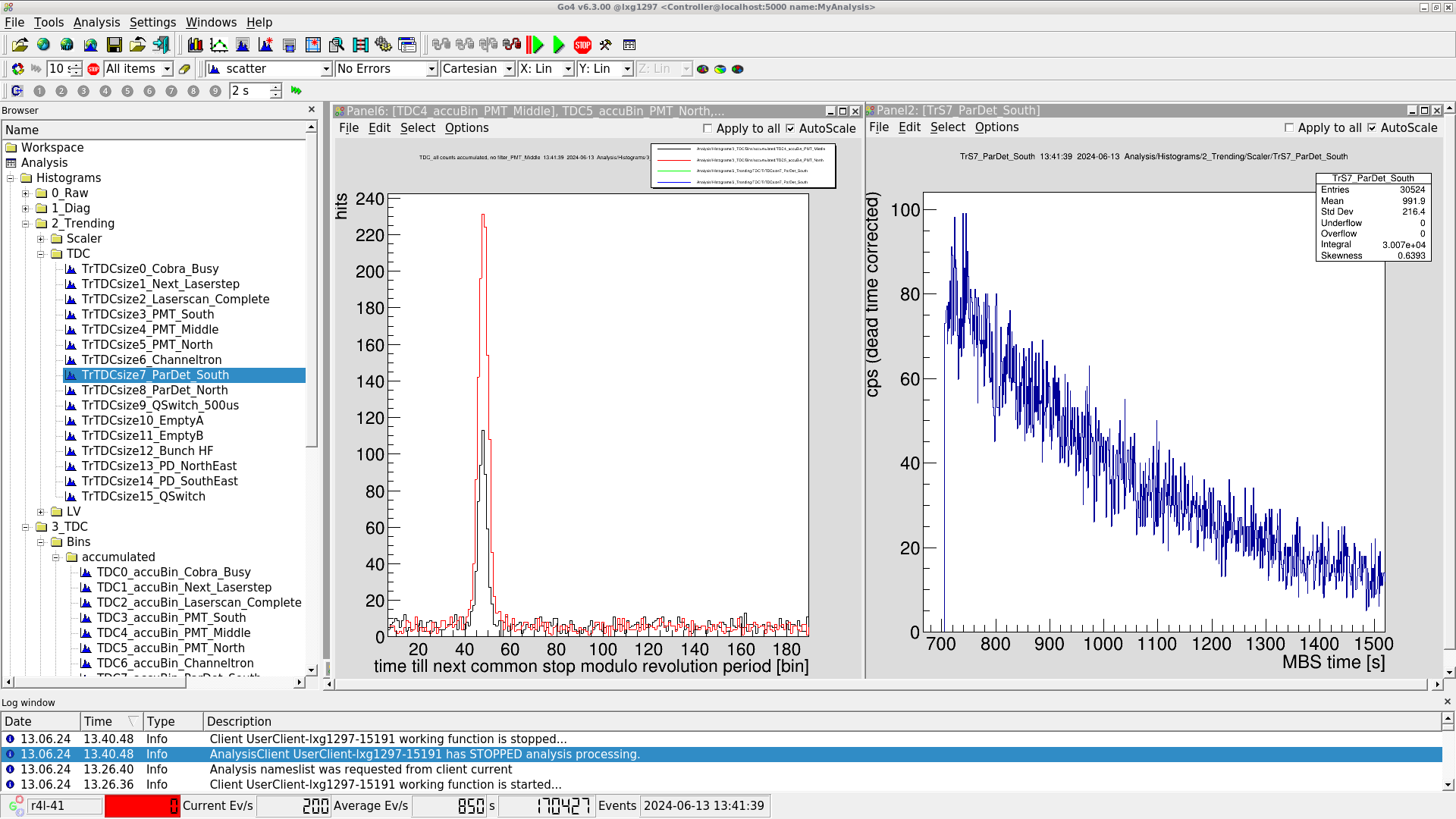Click the HTTP globe server icon
The height and width of the screenshot is (819, 1456).
point(67,45)
